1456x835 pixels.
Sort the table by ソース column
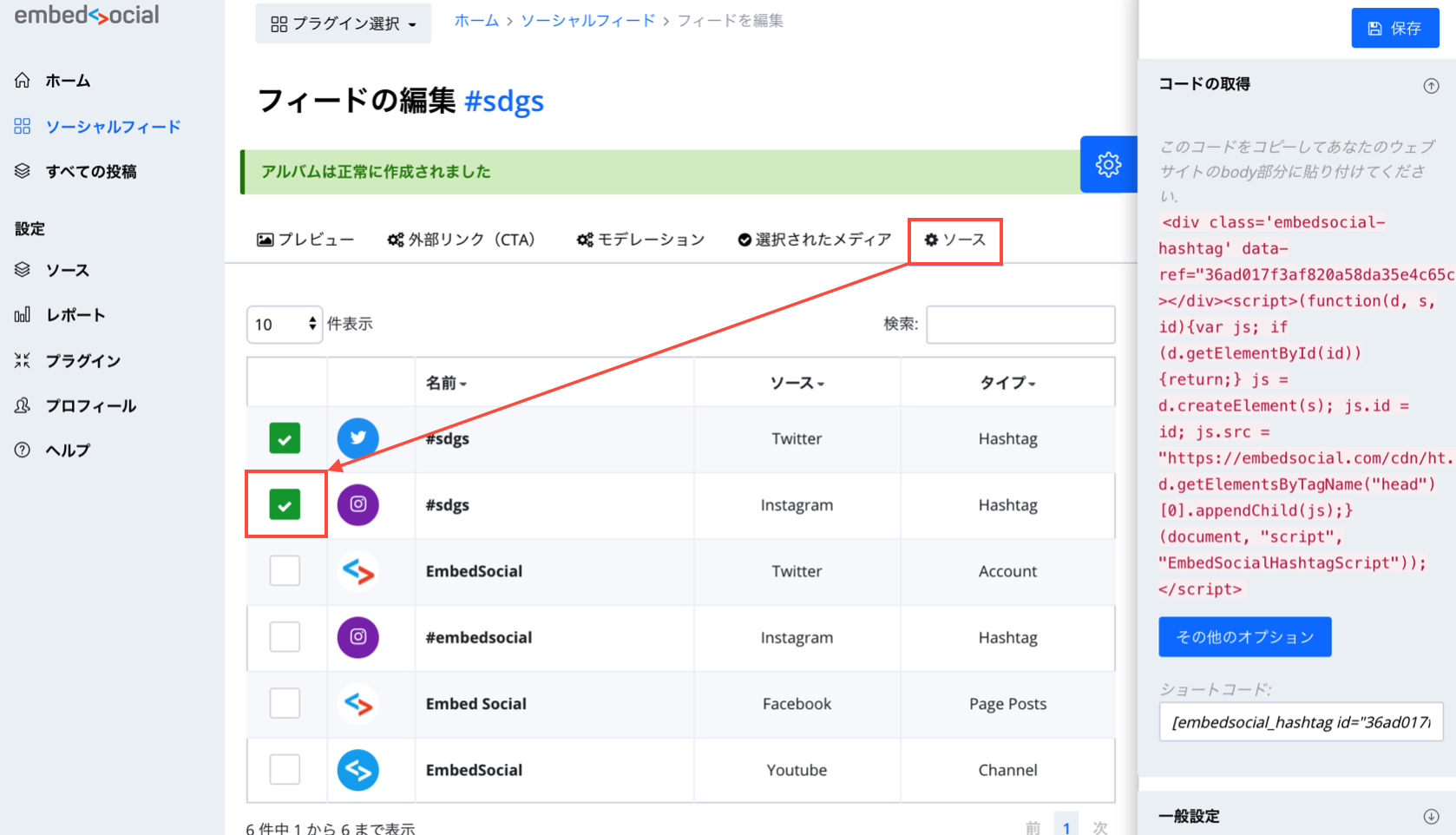797,383
